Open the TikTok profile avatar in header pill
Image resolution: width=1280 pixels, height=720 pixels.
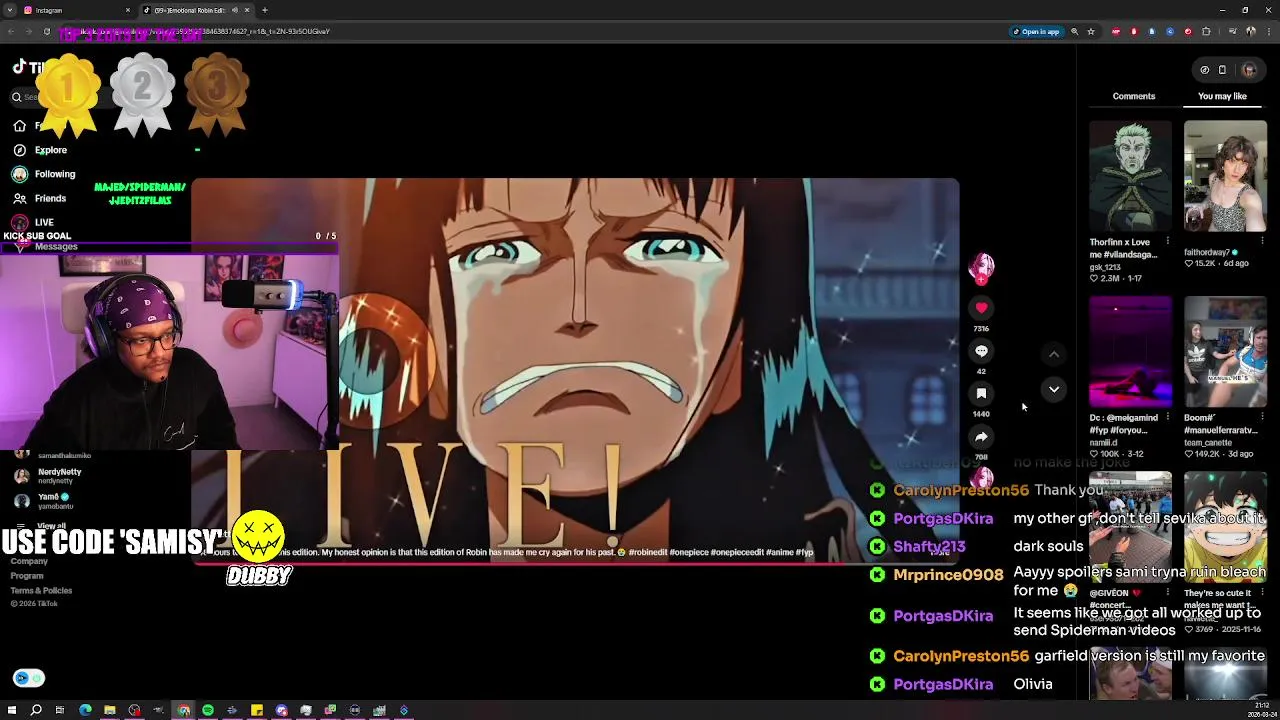1248,70
